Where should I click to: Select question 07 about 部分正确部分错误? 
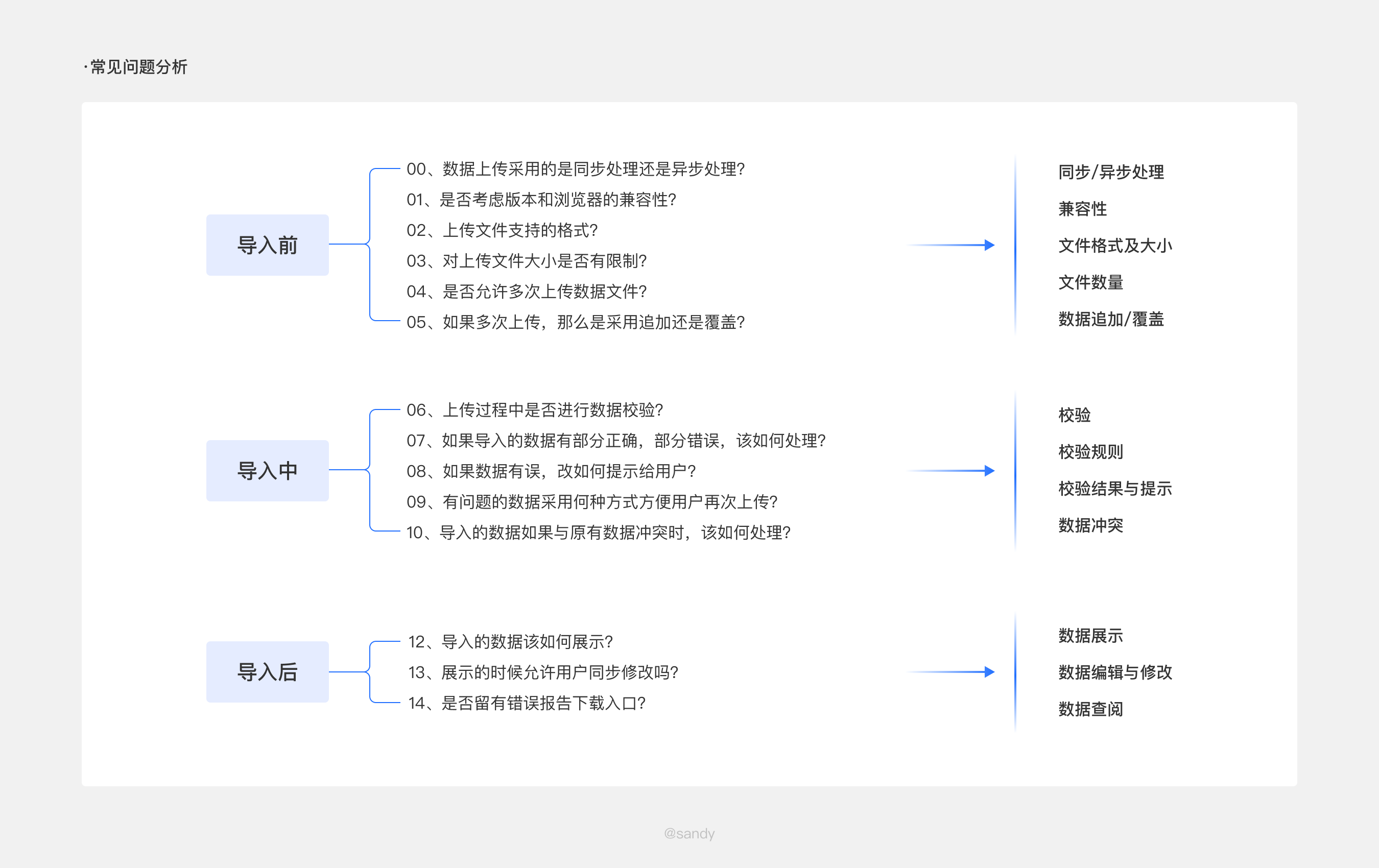pyautogui.click(x=615, y=440)
